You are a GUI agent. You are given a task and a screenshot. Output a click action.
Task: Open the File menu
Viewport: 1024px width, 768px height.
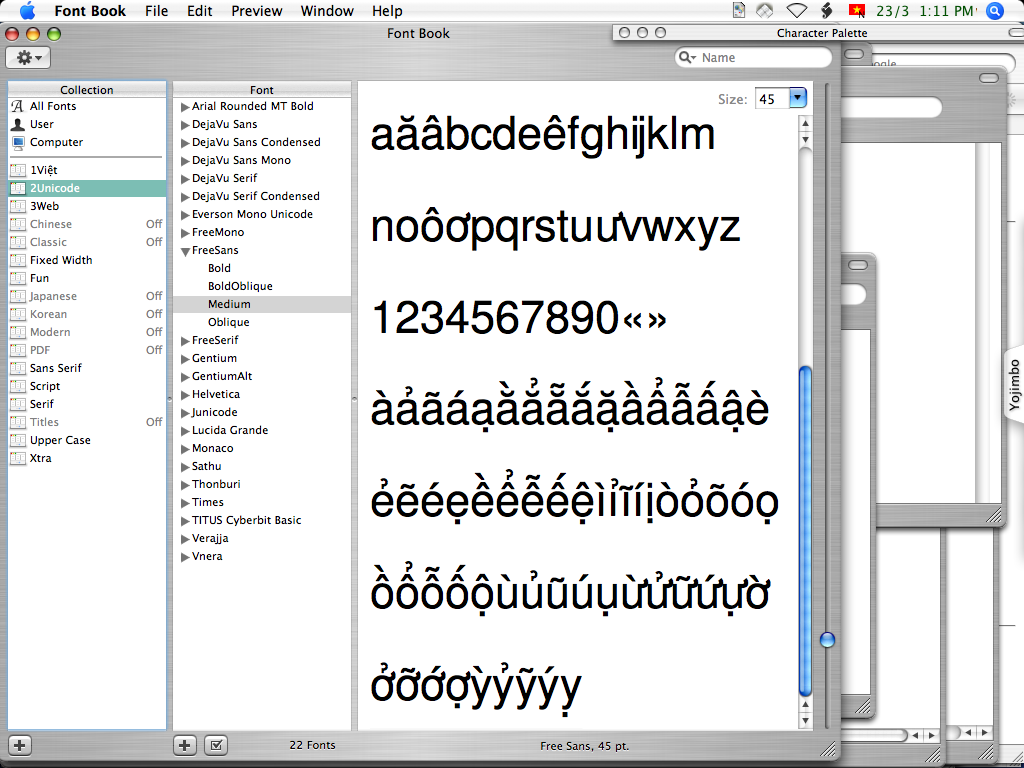156,11
